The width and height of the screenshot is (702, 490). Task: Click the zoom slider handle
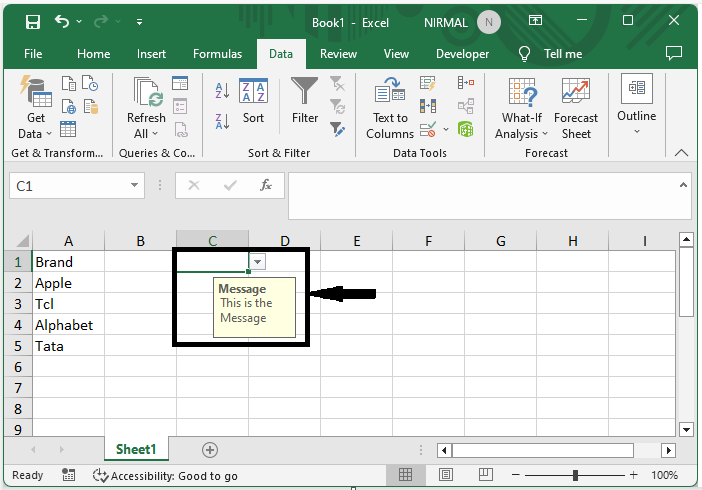tap(575, 475)
